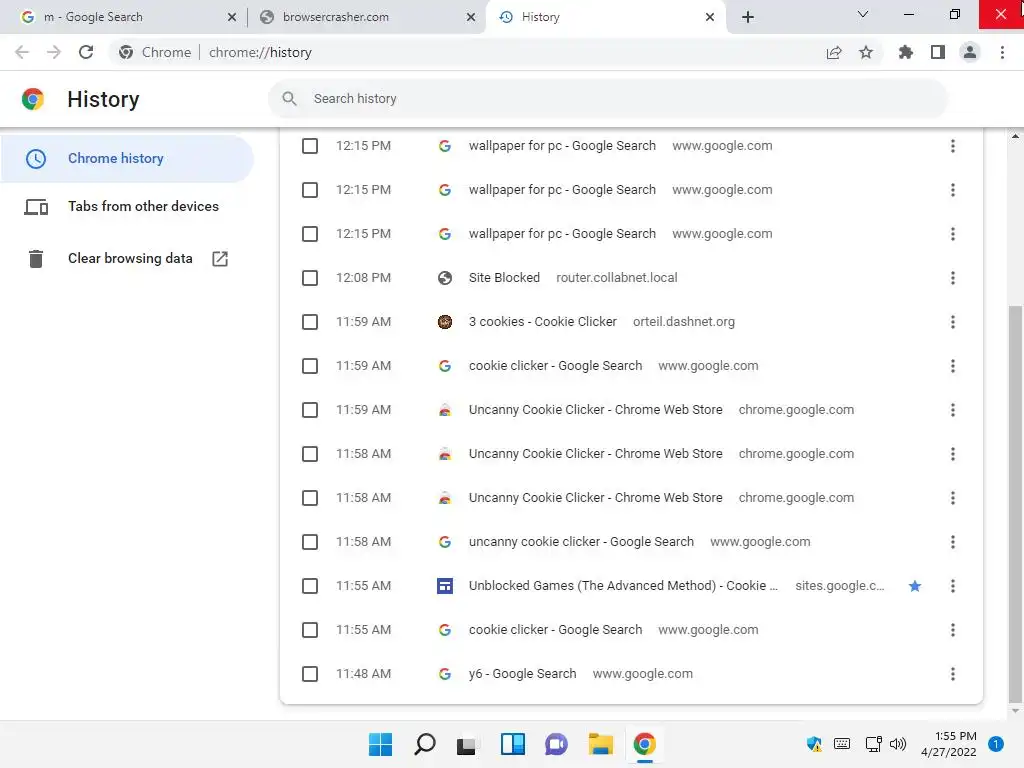Click the orteil.dashnet.org domain text
This screenshot has width=1024, height=768.
(684, 321)
